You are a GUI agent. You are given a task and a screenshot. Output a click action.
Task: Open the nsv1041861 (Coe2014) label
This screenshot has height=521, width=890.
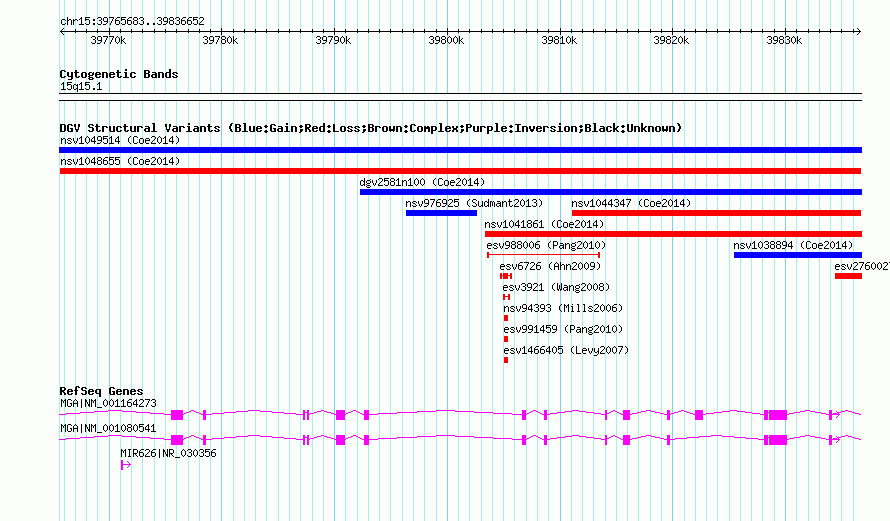coord(544,224)
